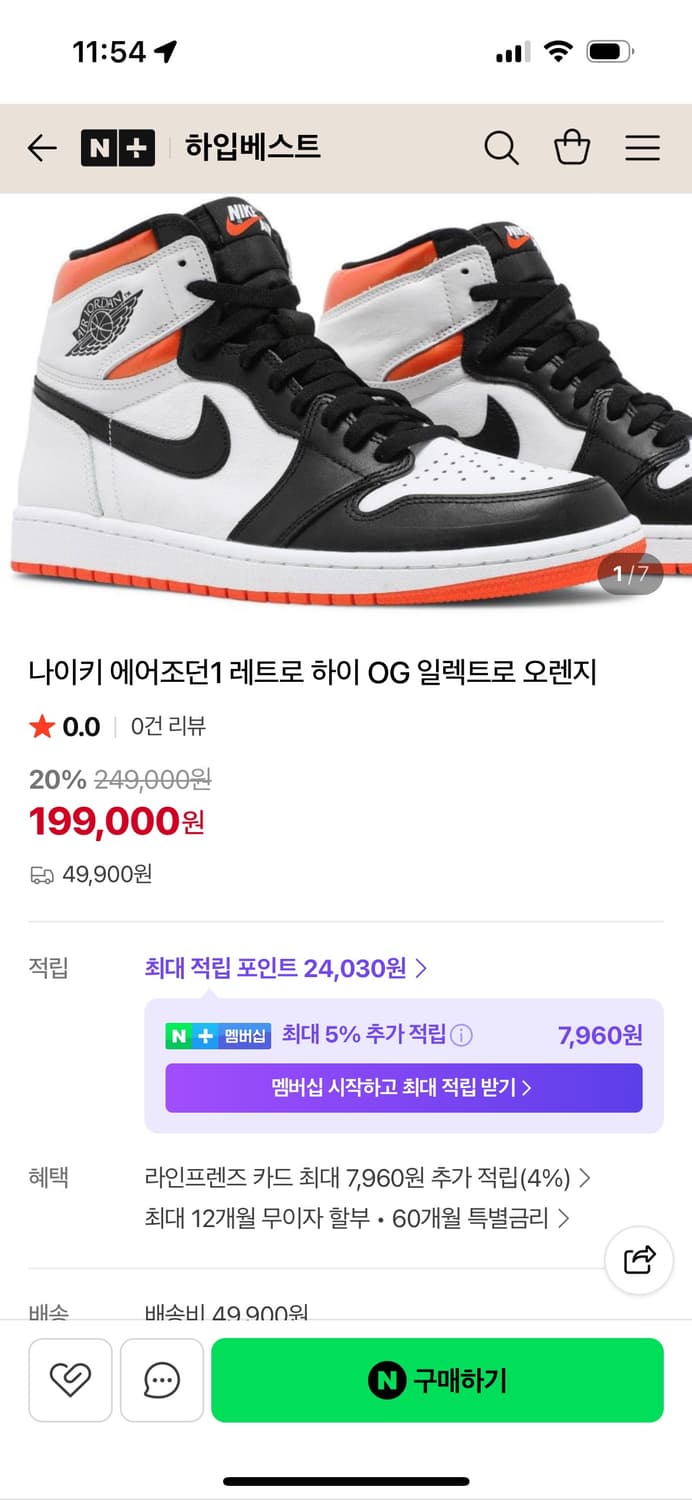Click the back arrow to return
This screenshot has height=1500, width=692.
coord(40,147)
